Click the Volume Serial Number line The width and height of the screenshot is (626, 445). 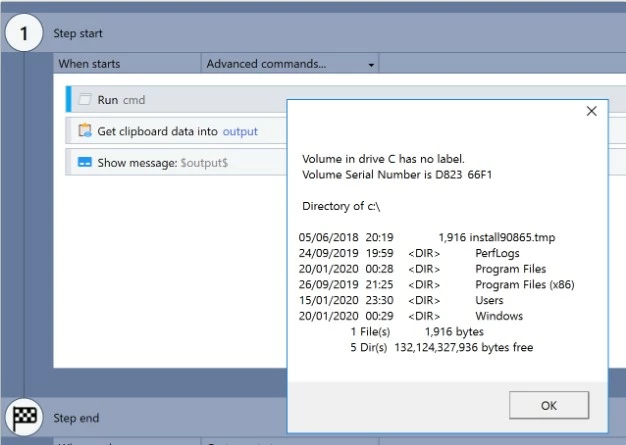coord(397,175)
